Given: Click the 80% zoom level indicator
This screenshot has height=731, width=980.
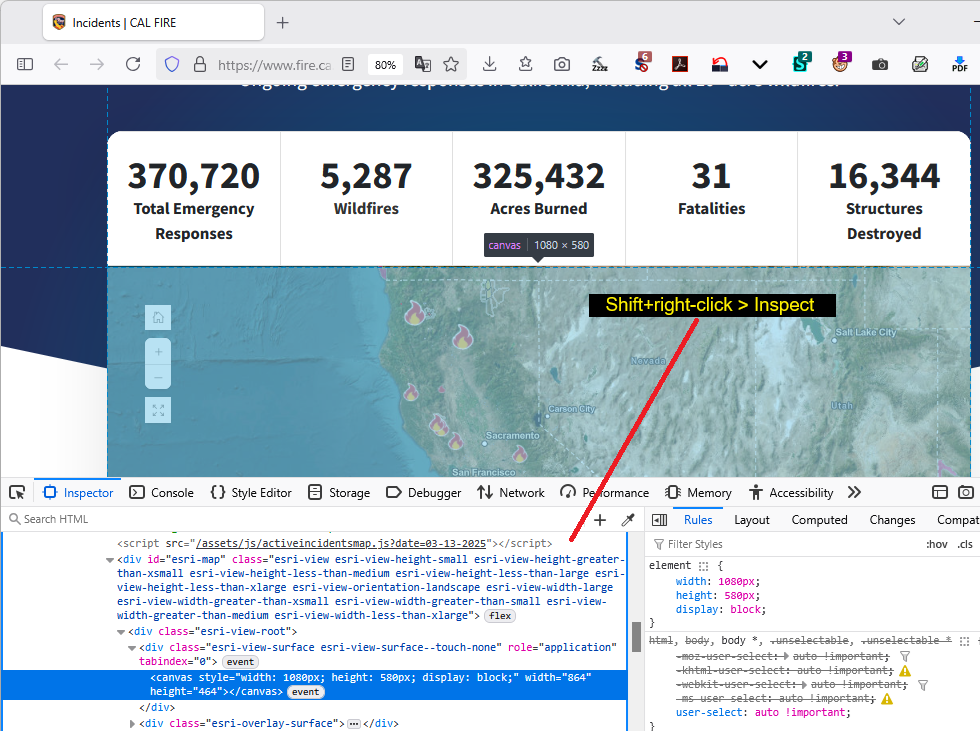Looking at the screenshot, I should [385, 64].
